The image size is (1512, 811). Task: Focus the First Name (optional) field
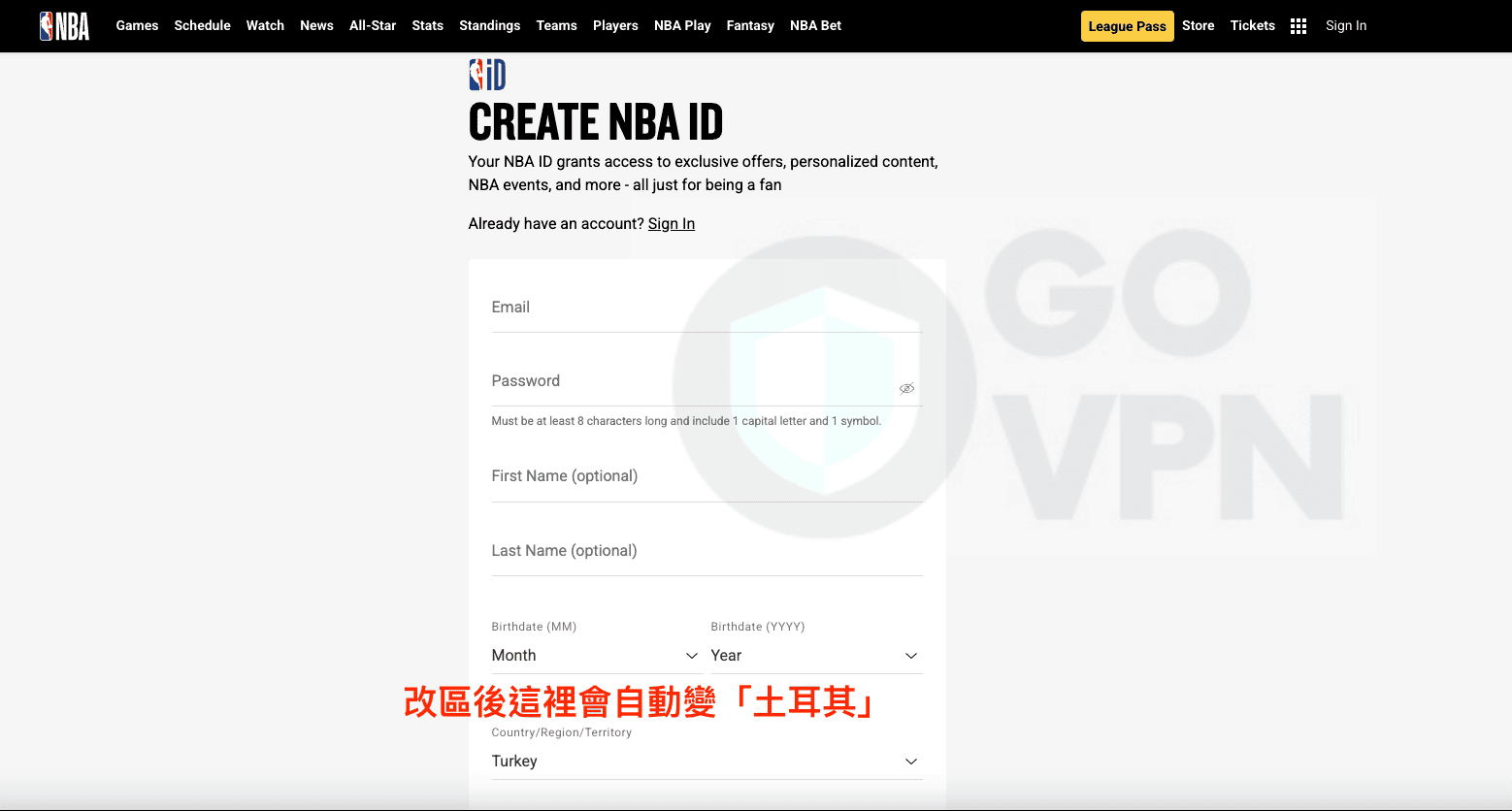coord(707,476)
